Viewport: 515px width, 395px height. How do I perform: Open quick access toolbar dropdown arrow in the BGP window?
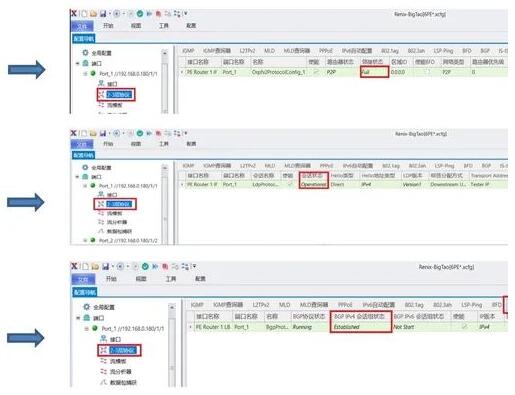point(194,266)
